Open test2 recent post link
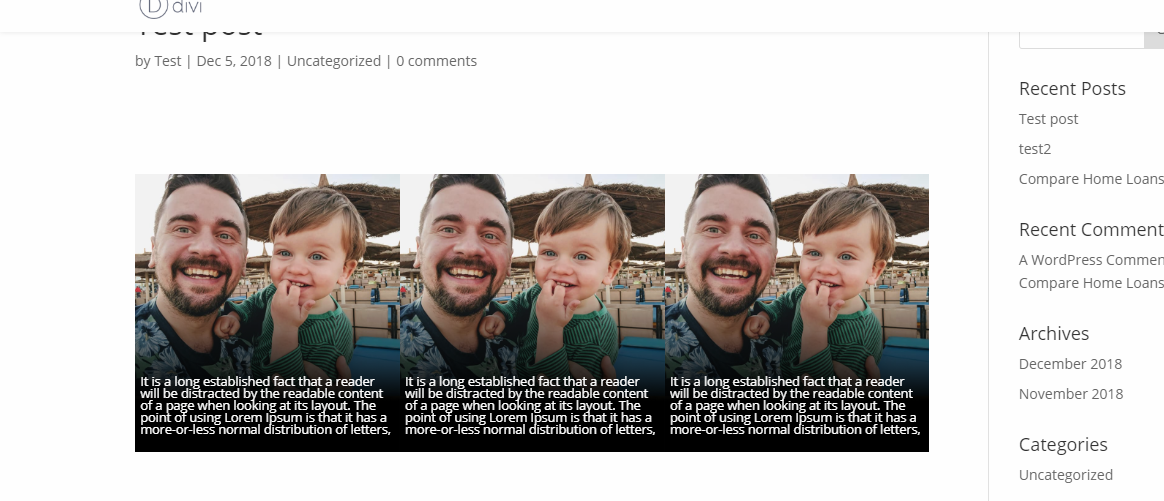 point(1035,148)
